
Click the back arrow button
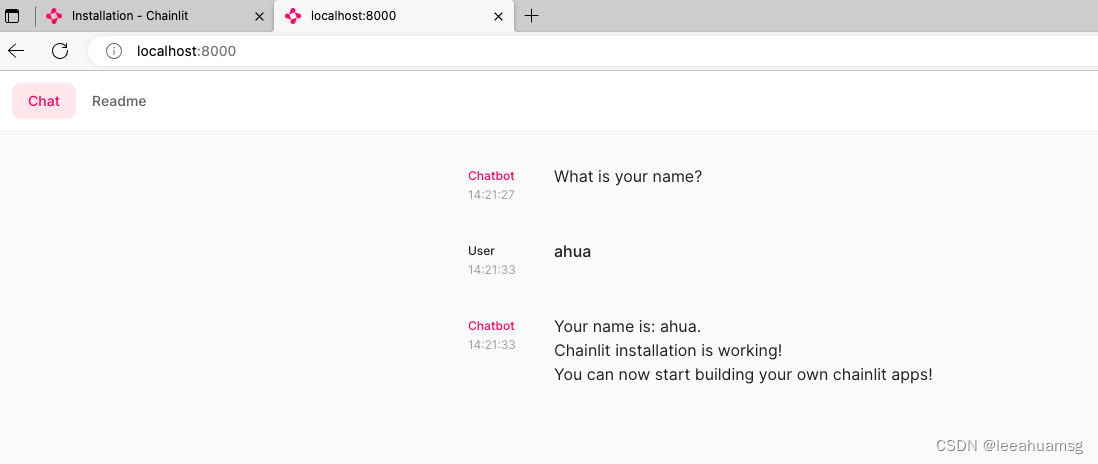pyautogui.click(x=16, y=50)
